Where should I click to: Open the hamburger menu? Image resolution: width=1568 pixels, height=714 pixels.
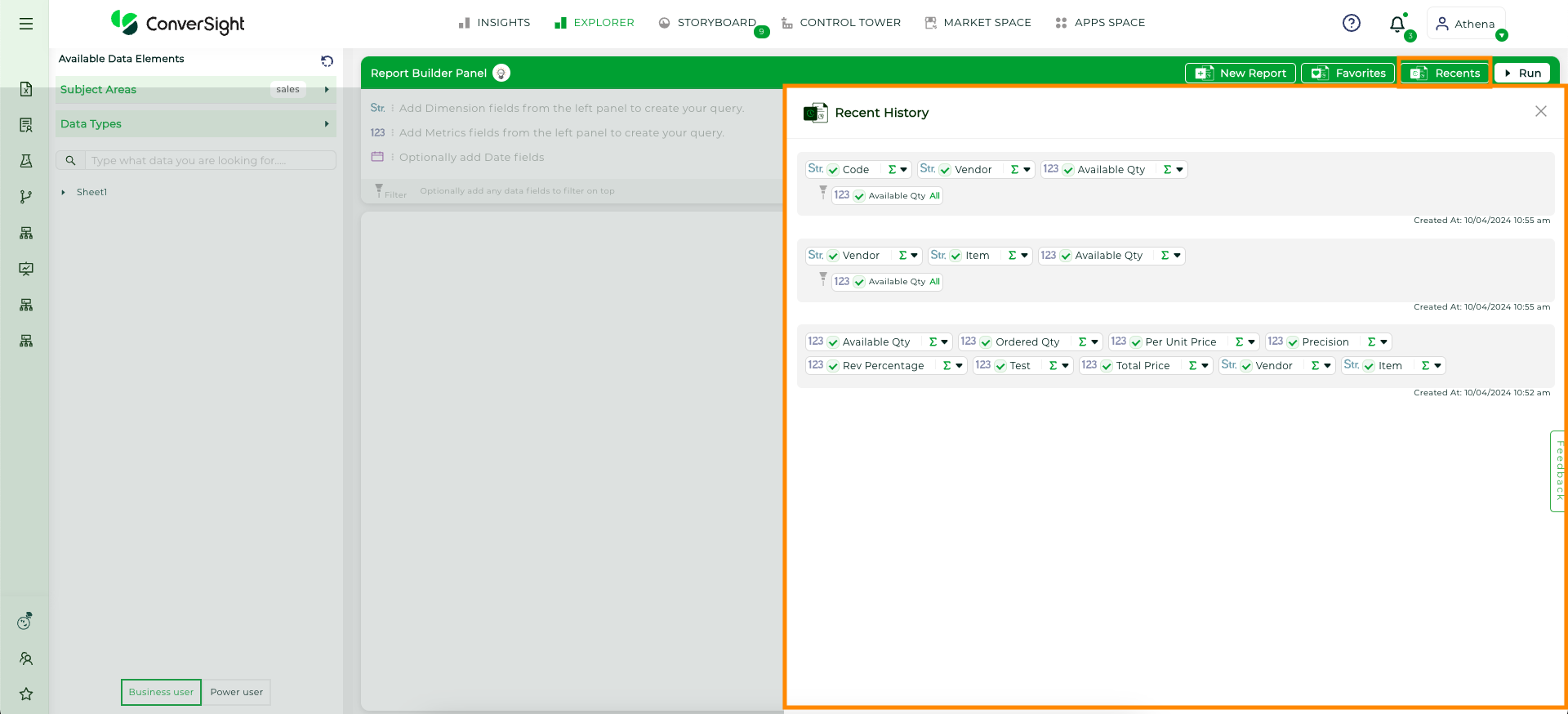coord(26,24)
